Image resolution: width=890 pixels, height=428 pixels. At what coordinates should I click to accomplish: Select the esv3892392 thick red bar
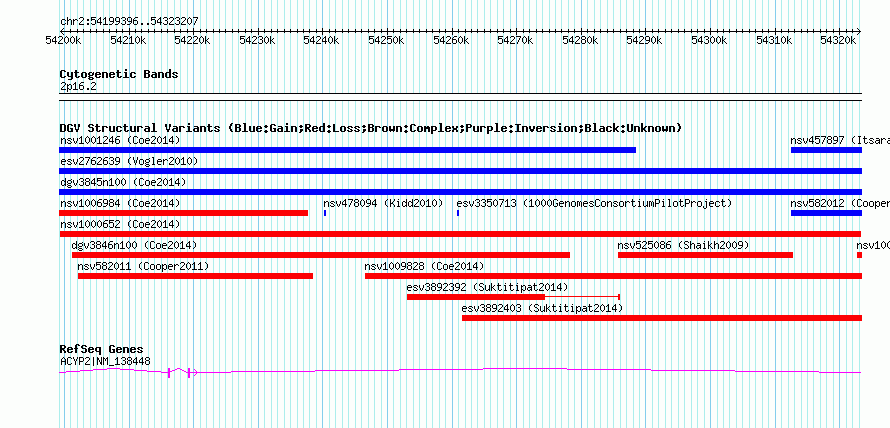[x=476, y=297]
